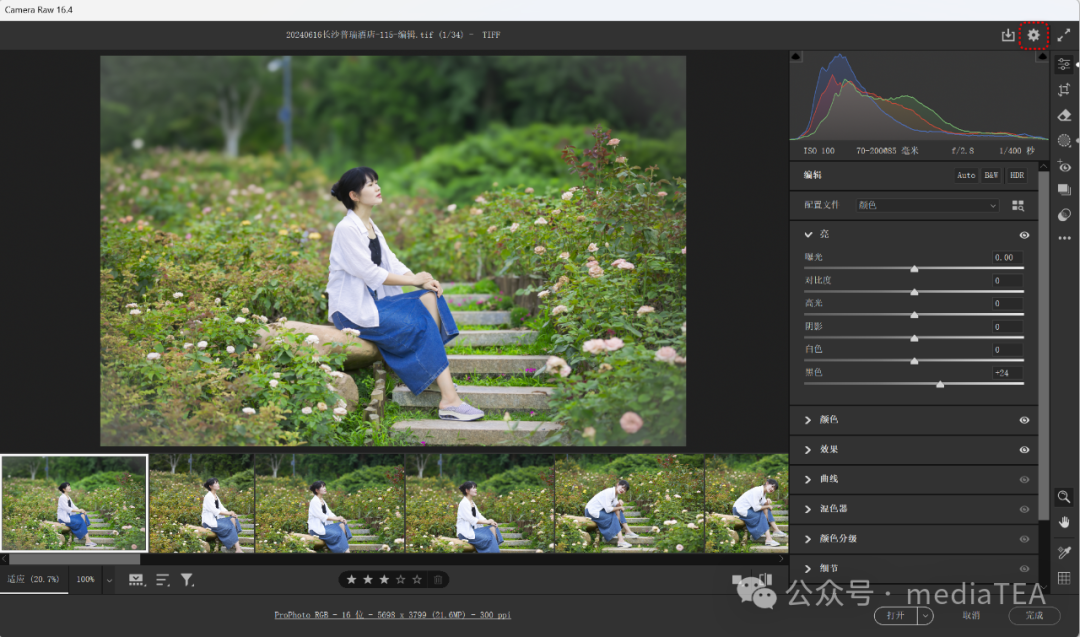Click the filmstrip horizontal scrollbar
Image resolution: width=1080 pixels, height=637 pixels.
coord(74,559)
